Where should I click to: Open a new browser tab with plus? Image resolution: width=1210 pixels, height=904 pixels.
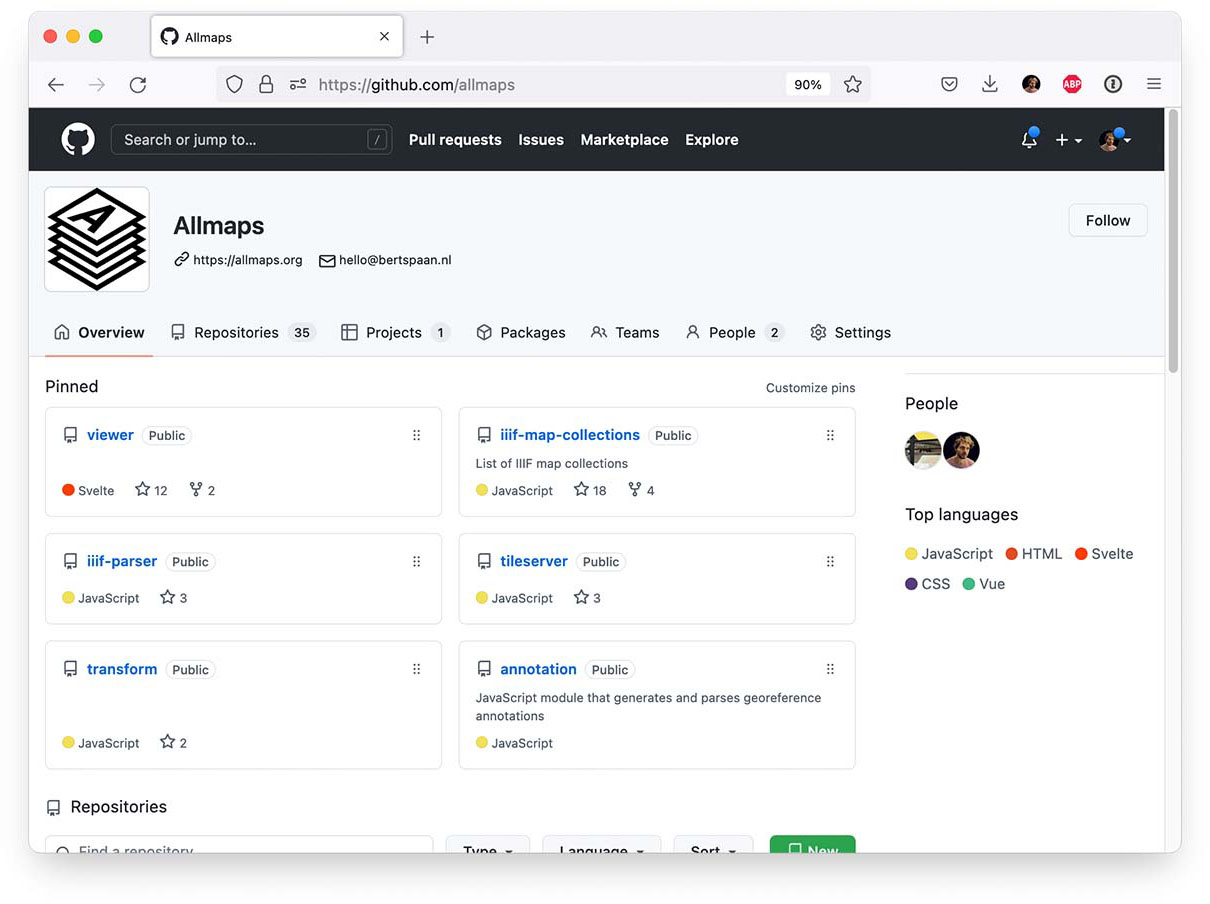(x=427, y=37)
